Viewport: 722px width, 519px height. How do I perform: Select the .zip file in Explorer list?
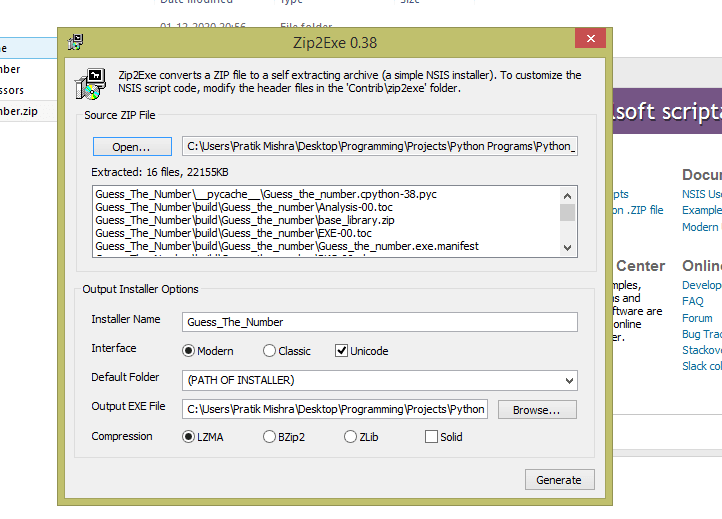tap(19, 111)
